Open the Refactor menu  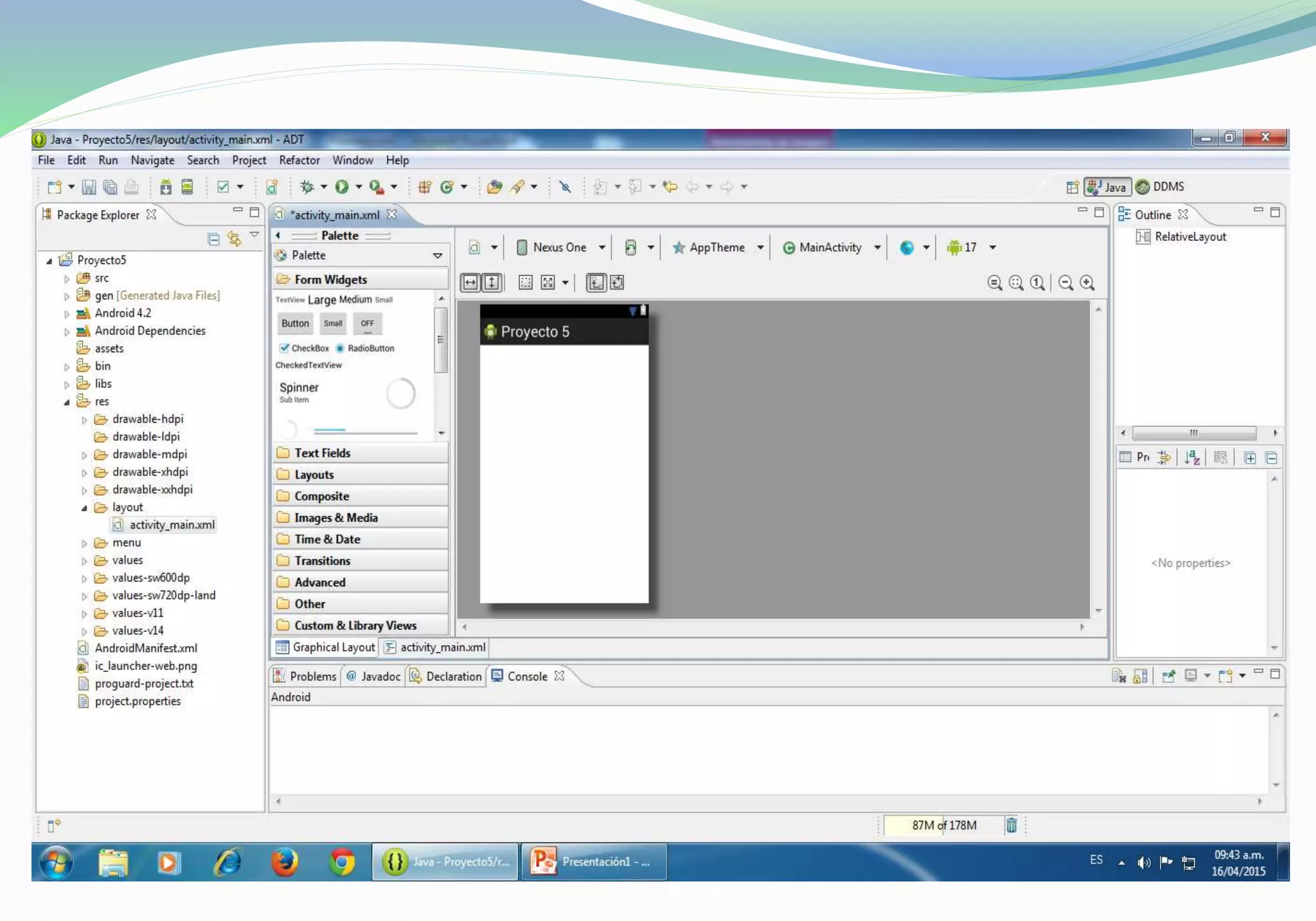click(299, 161)
